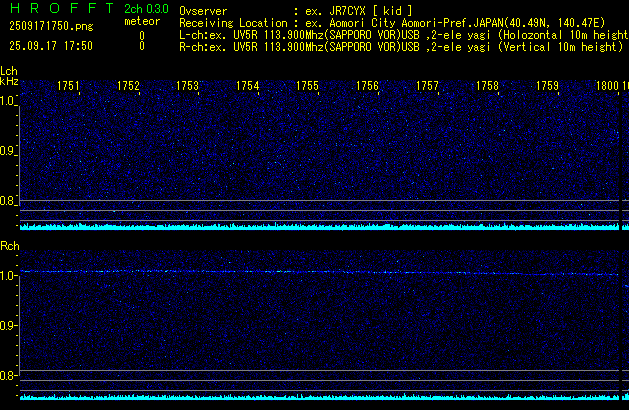The height and width of the screenshot is (410, 629).
Task: Click the 1758 time marker
Action: 487,86
